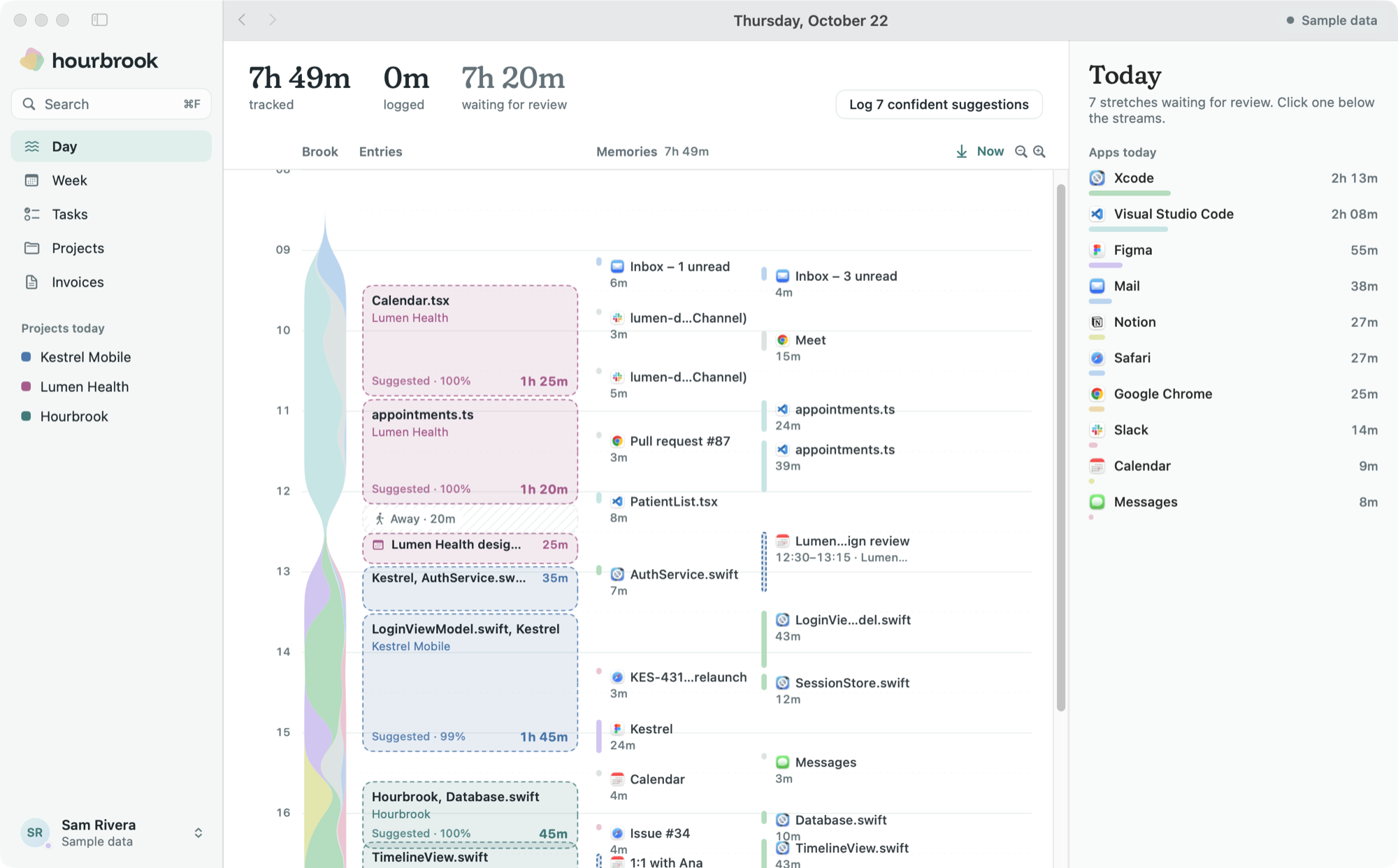This screenshot has width=1398, height=868.
Task: Open the appointments.ts suggested 1h 20m entry
Action: [470, 451]
